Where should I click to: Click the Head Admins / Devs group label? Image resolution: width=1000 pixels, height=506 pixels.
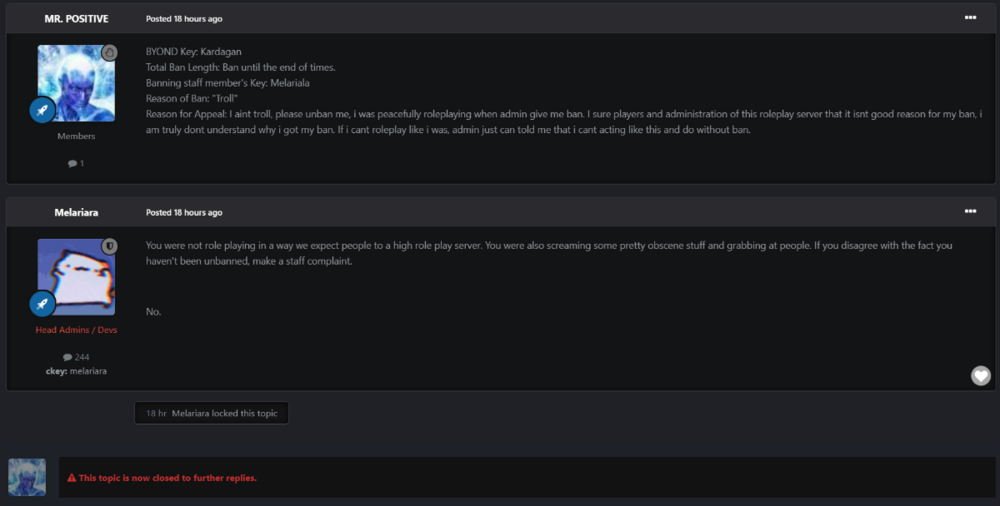tap(76, 330)
